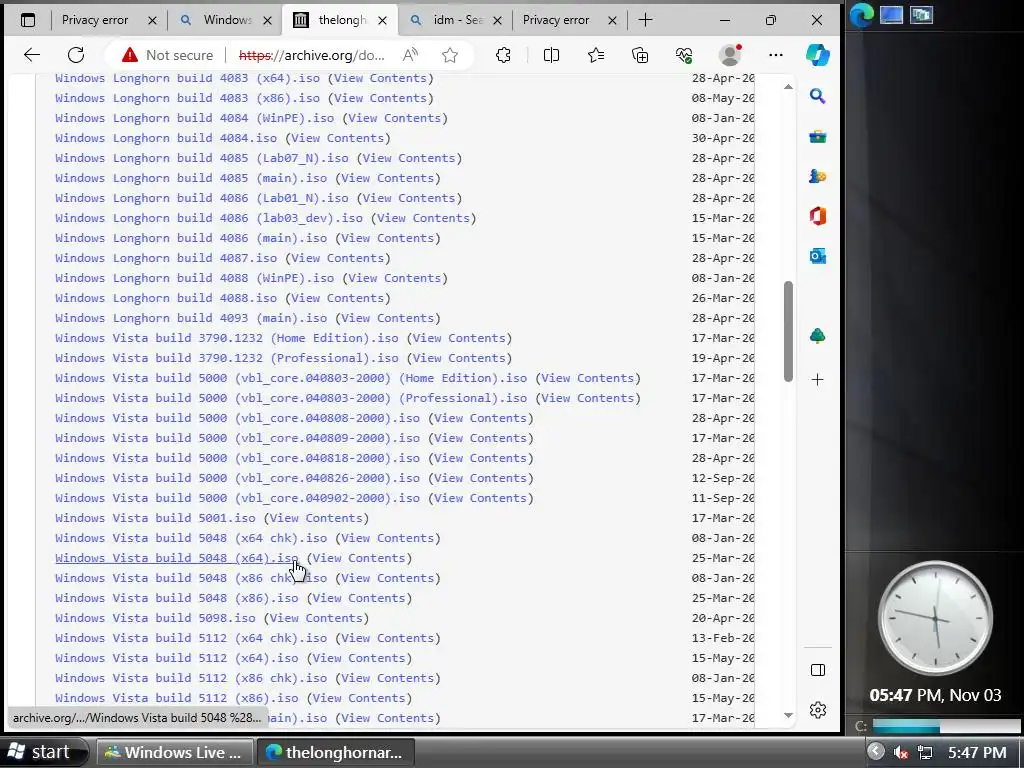The image size is (1024, 768).
Task: Click the taskbar clock 5:47 PM
Action: (977, 752)
